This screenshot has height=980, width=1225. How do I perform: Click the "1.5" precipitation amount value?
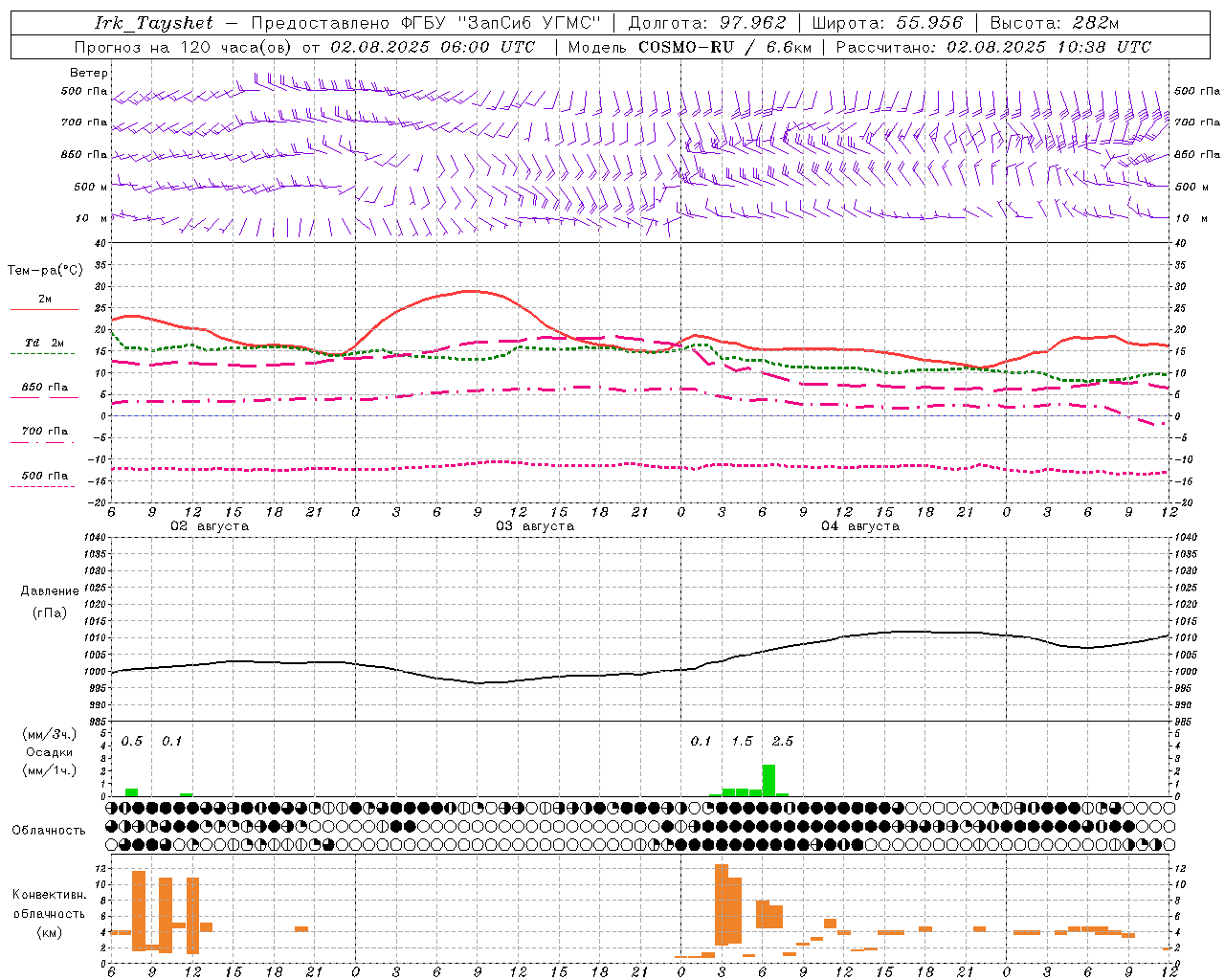click(x=742, y=742)
